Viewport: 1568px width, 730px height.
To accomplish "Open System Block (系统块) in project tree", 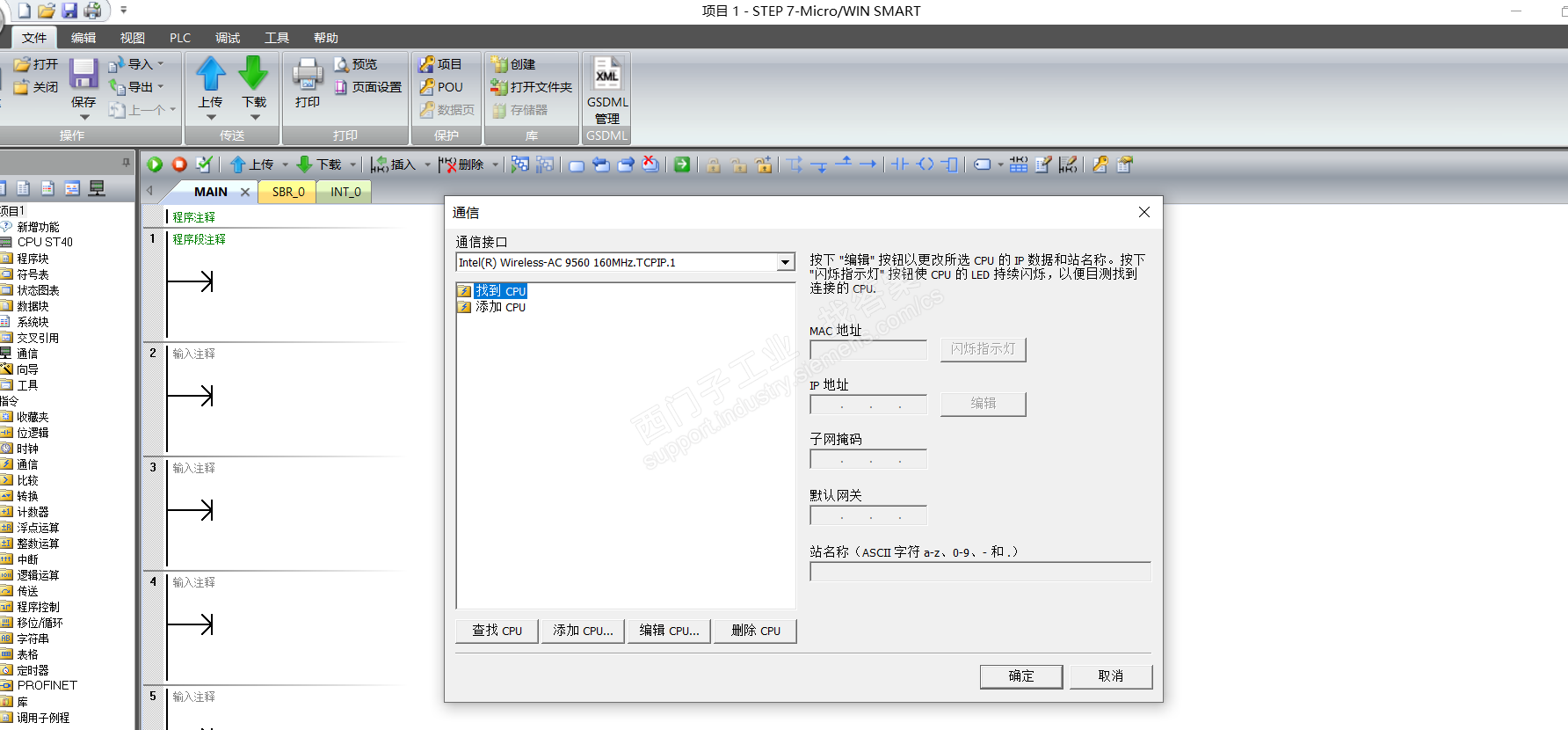I will point(33,322).
